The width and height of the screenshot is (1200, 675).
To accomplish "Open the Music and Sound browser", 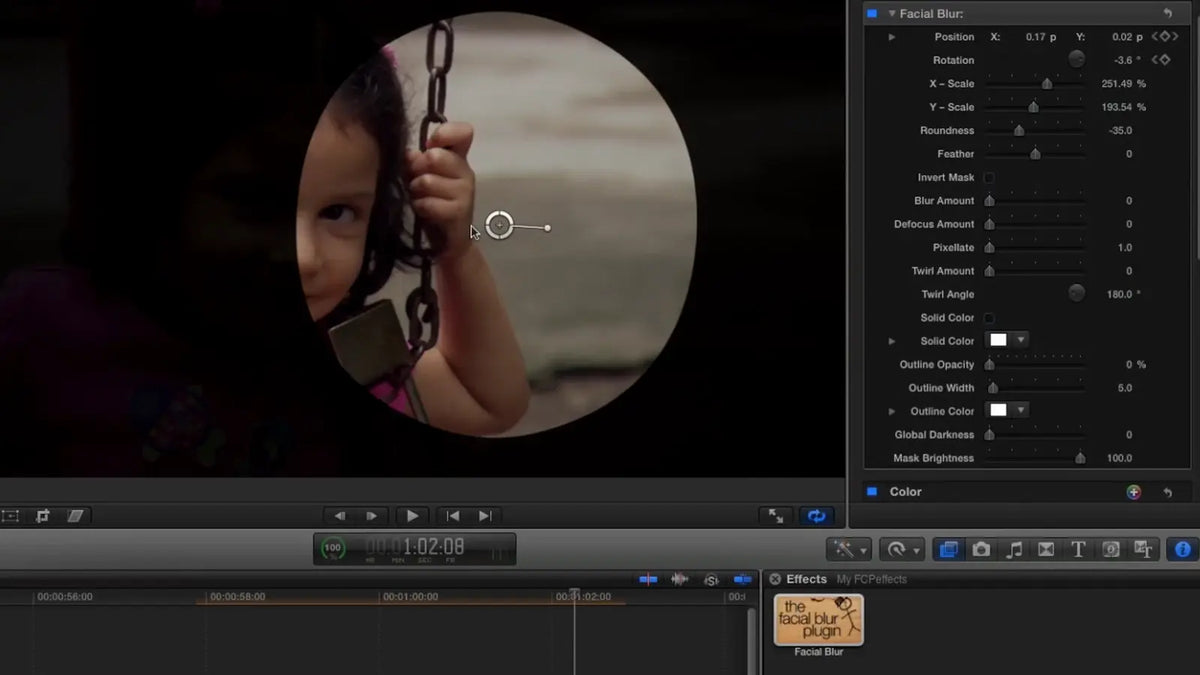I will (1014, 549).
